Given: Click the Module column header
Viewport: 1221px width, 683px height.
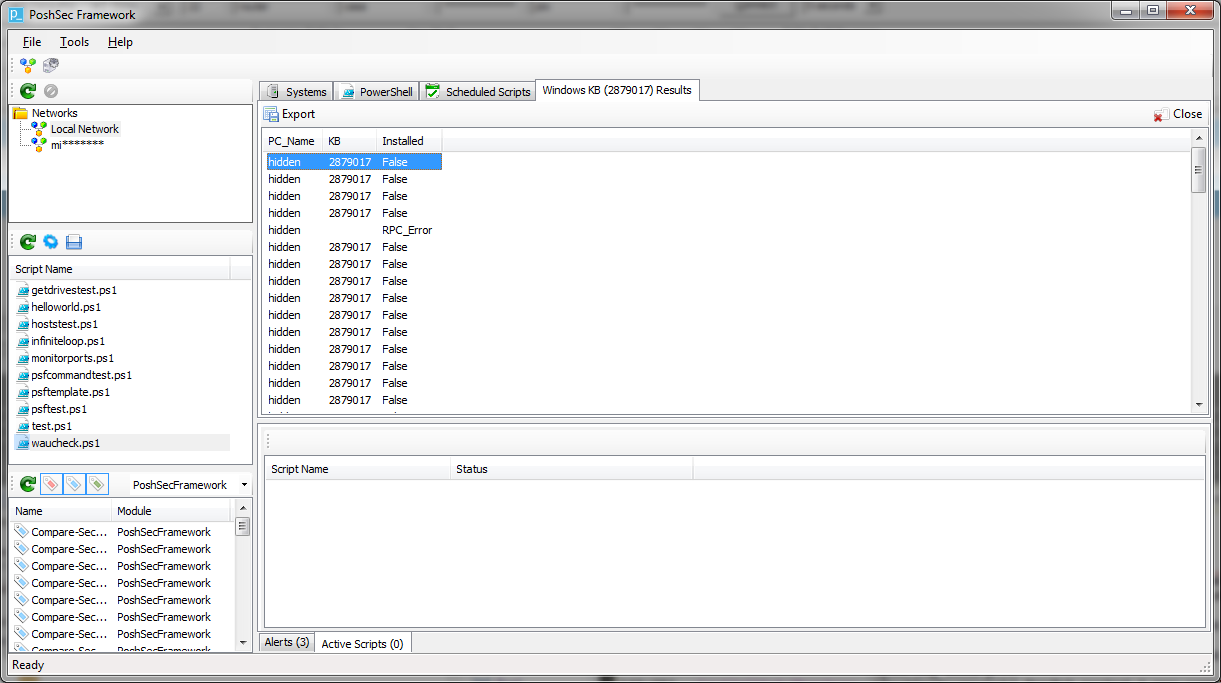Looking at the screenshot, I should (173, 511).
